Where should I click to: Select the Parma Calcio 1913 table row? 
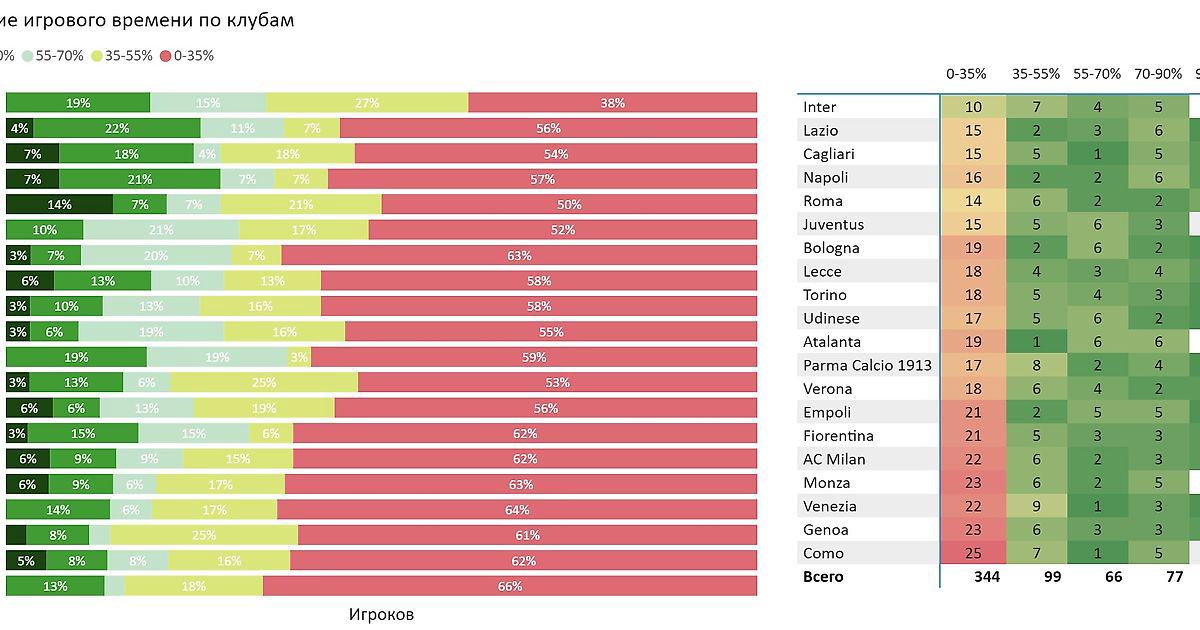(x=867, y=365)
